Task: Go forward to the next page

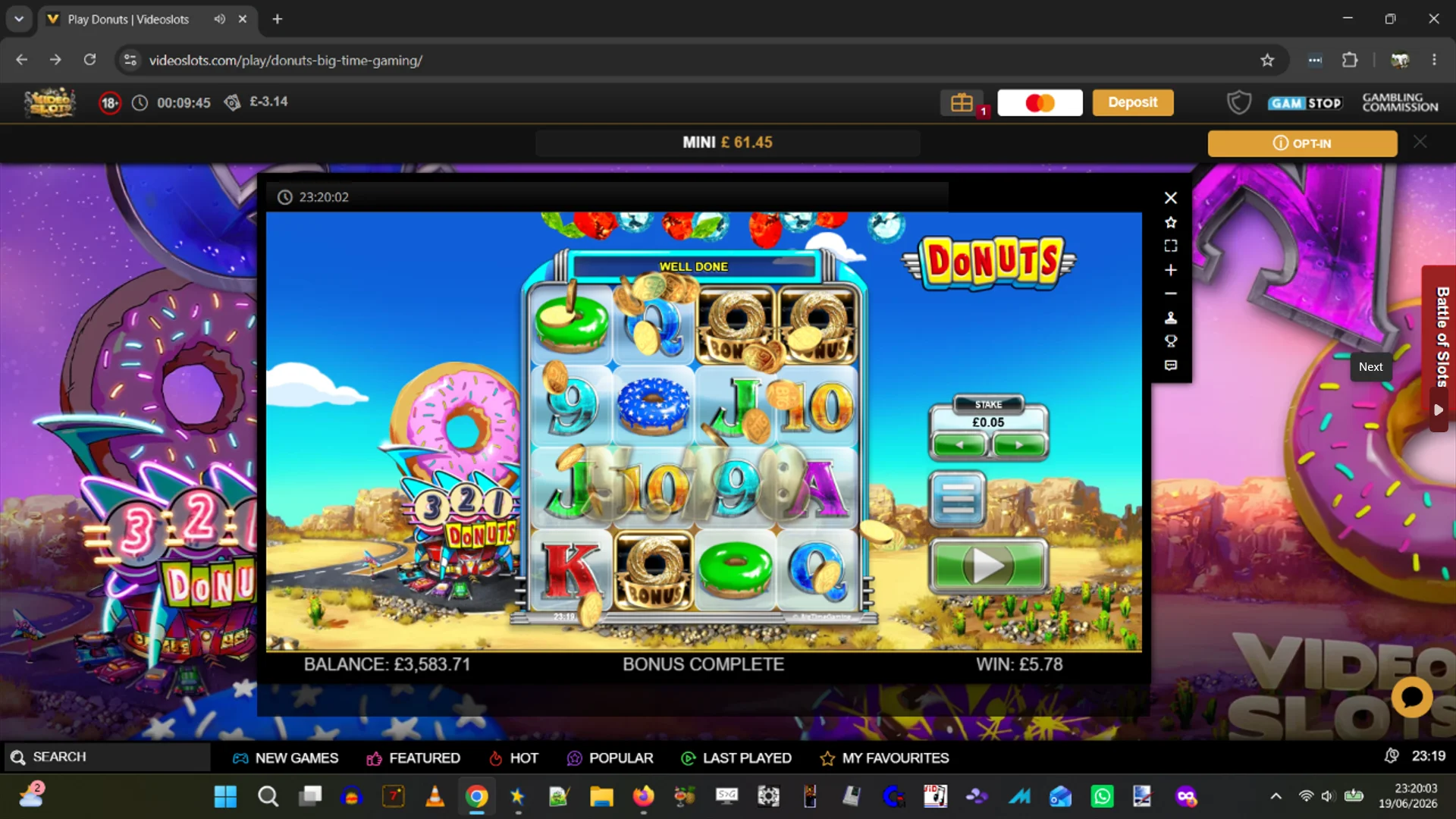Action: pos(55,60)
